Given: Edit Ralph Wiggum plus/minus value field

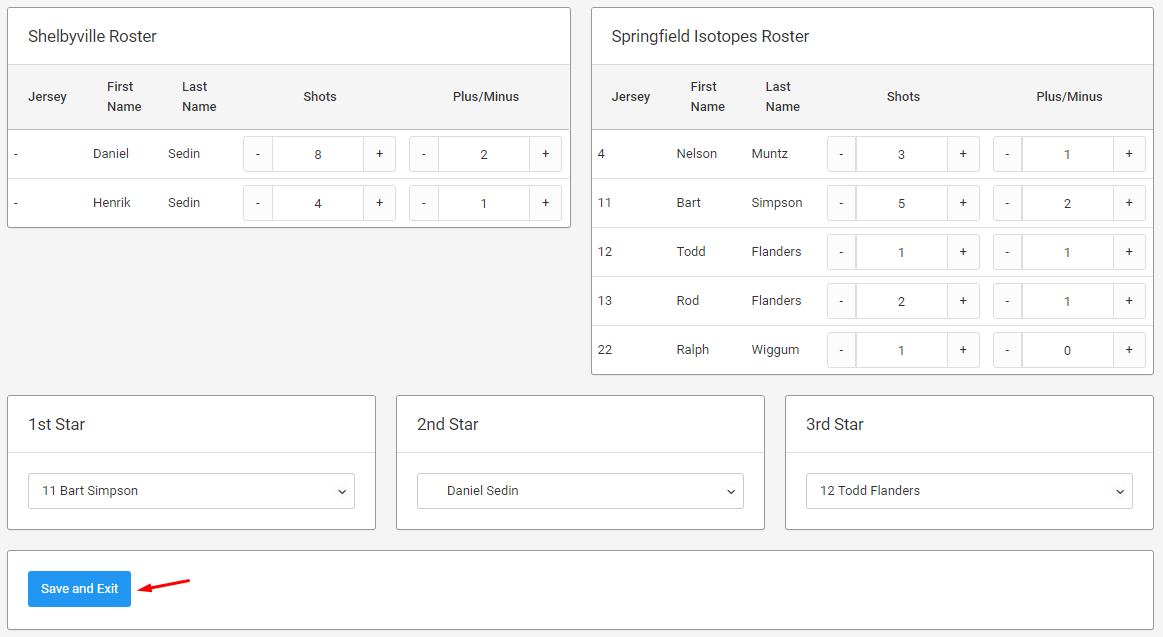Looking at the screenshot, I should (x=1068, y=350).
